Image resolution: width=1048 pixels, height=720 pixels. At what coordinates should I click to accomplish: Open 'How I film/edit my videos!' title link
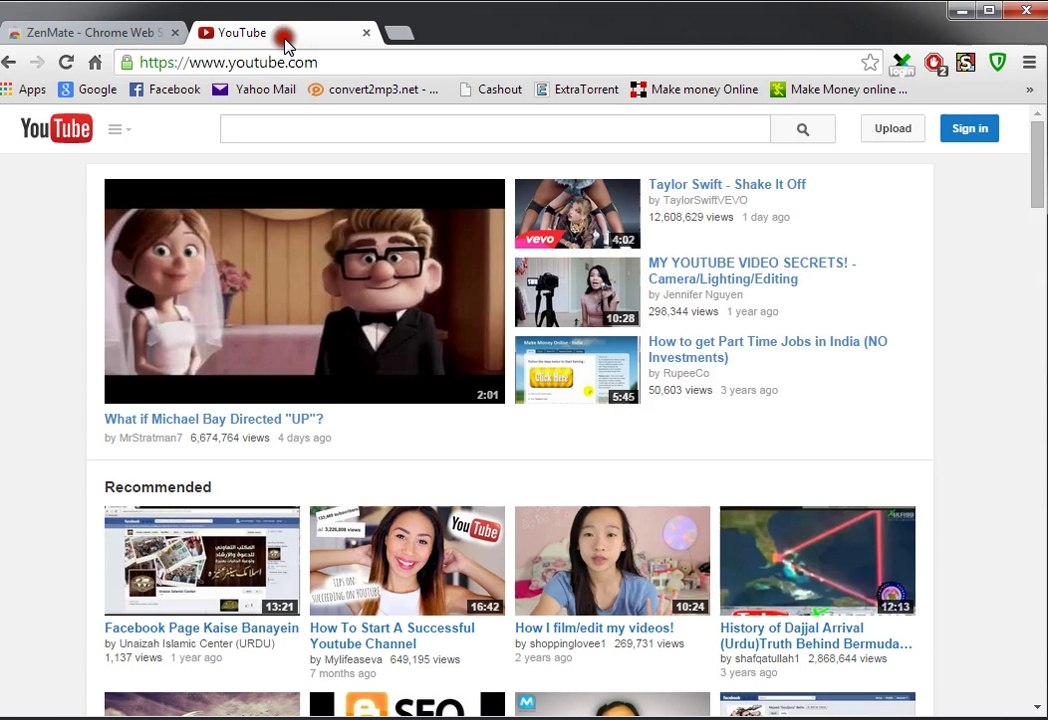594,628
